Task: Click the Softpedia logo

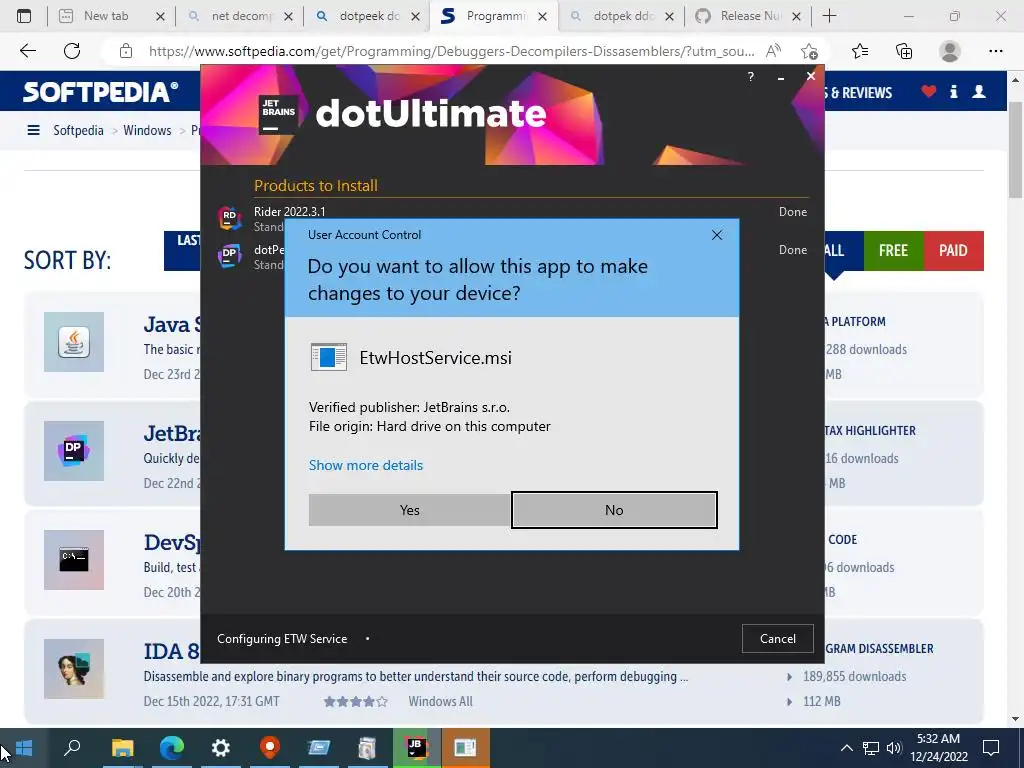Action: coord(101,92)
